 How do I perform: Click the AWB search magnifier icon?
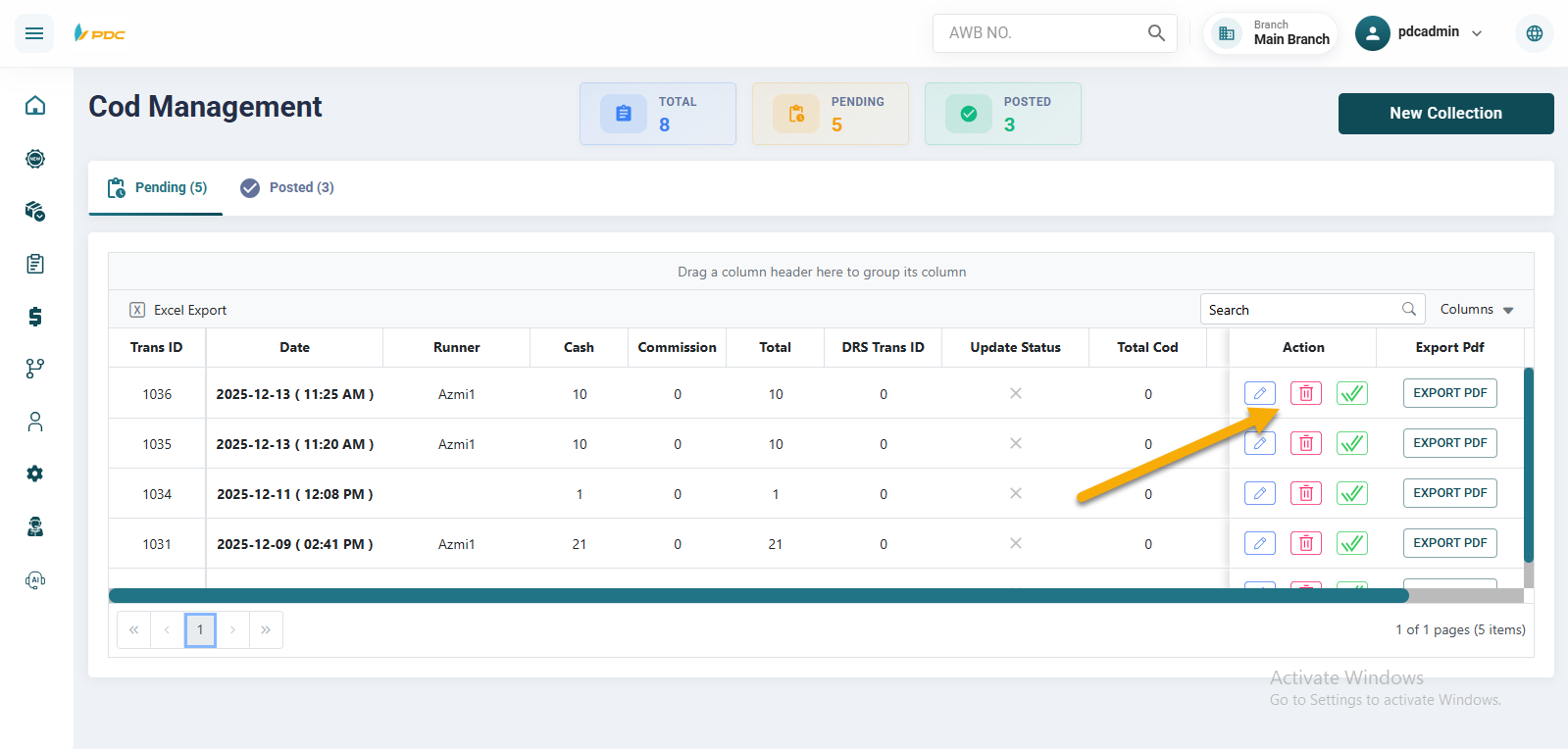tap(1156, 33)
